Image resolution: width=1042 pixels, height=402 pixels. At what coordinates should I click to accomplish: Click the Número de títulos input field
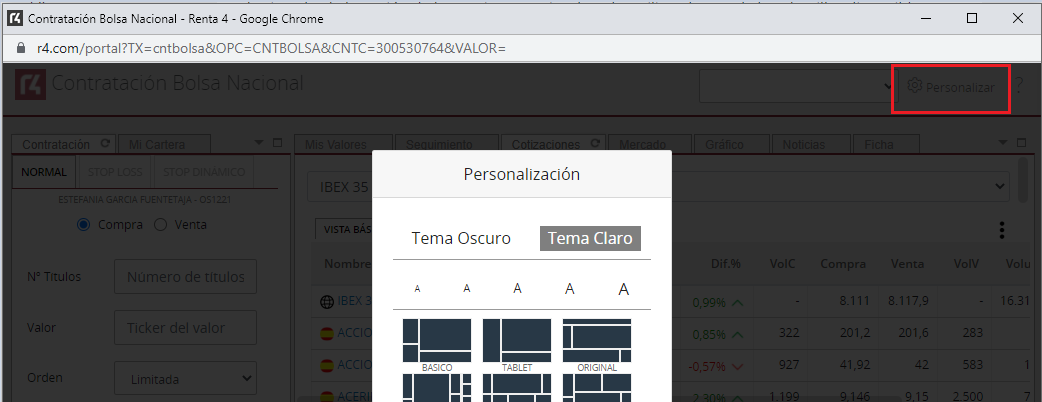click(185, 277)
